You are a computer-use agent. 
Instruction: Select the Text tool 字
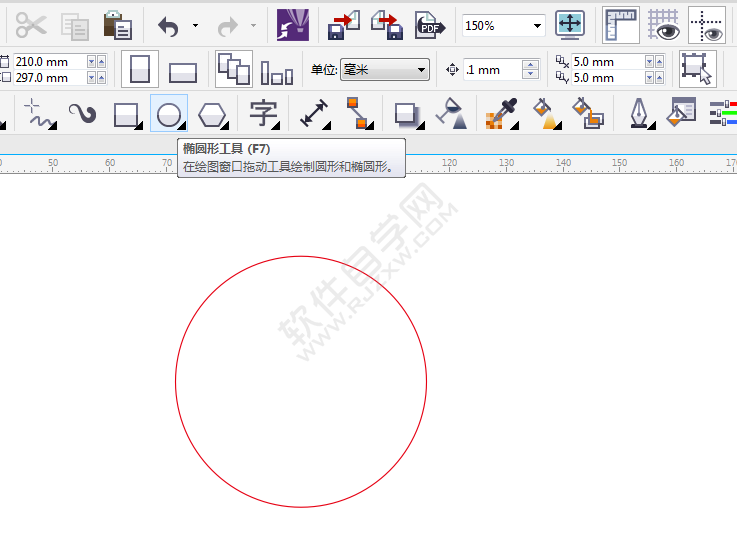pyautogui.click(x=262, y=114)
